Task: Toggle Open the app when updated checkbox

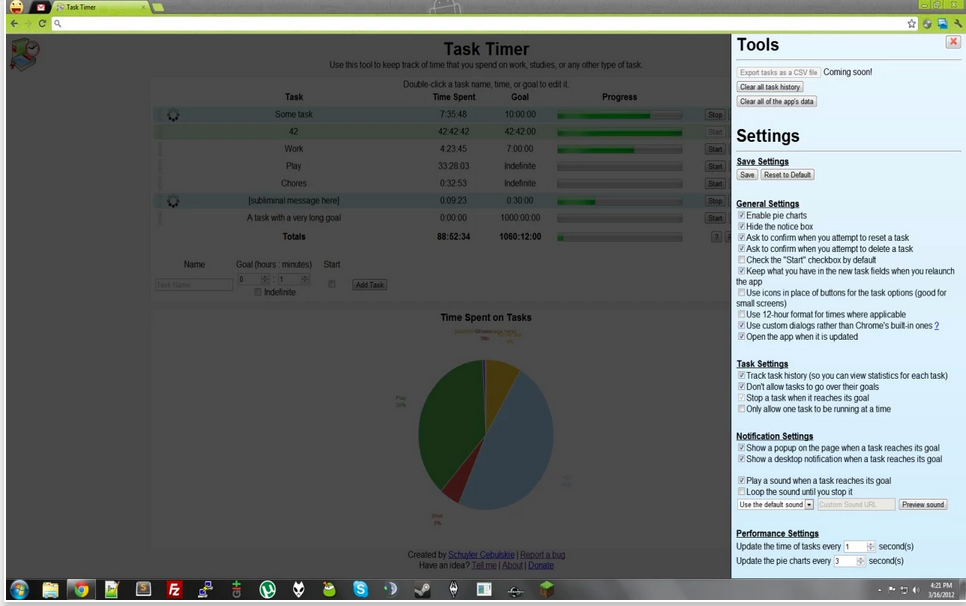Action: 742,336
